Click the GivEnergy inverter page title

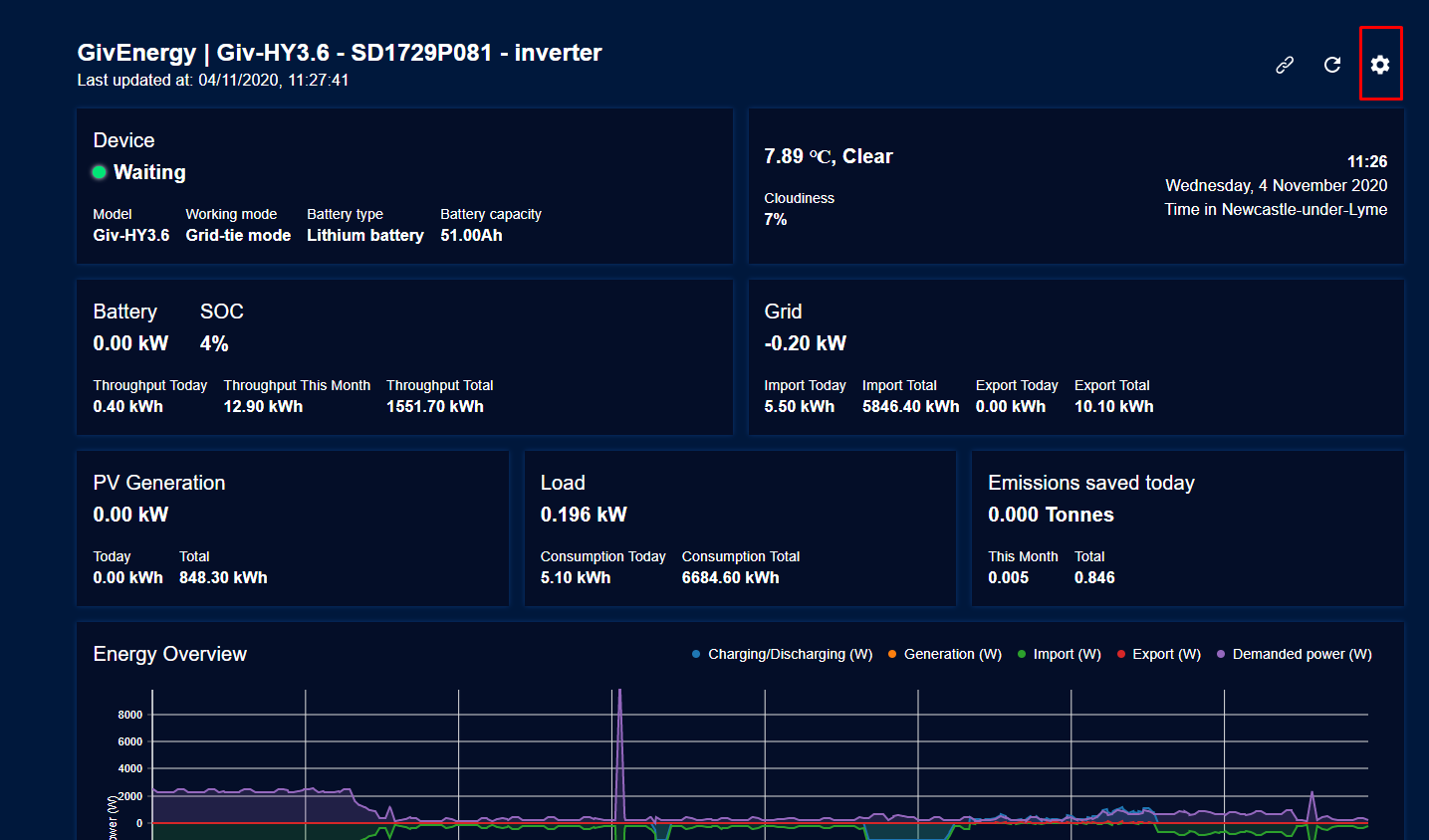click(340, 53)
